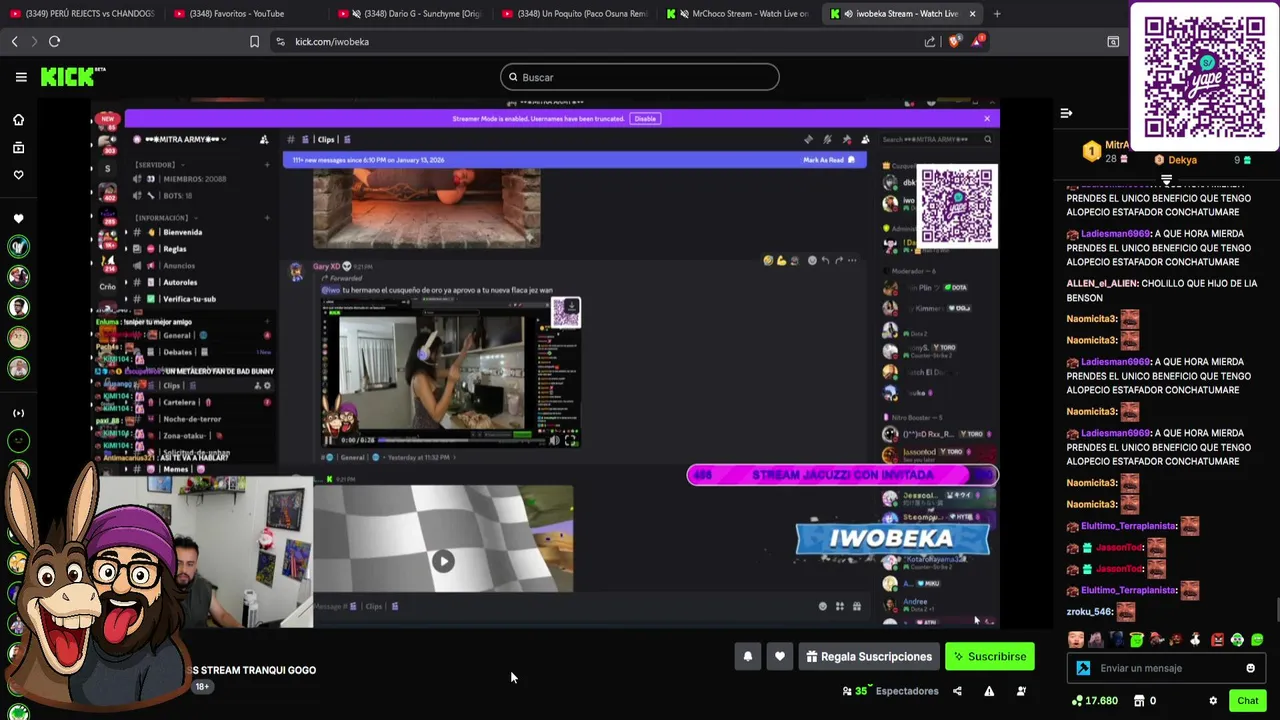Go back in browser
Image resolution: width=1280 pixels, height=720 pixels.
coord(14,41)
